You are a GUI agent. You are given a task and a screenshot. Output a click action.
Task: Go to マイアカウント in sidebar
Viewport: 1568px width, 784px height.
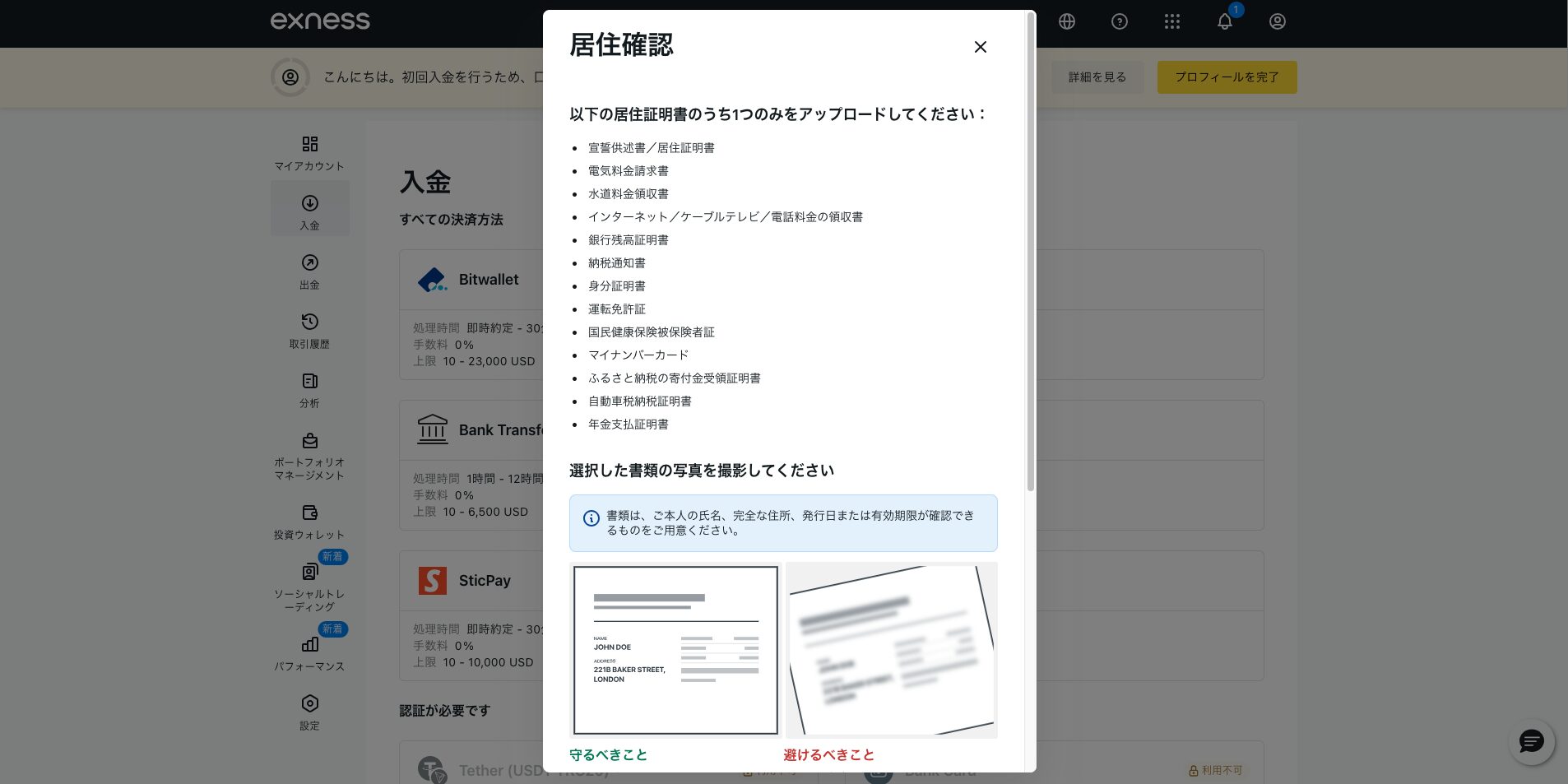pyautogui.click(x=309, y=153)
